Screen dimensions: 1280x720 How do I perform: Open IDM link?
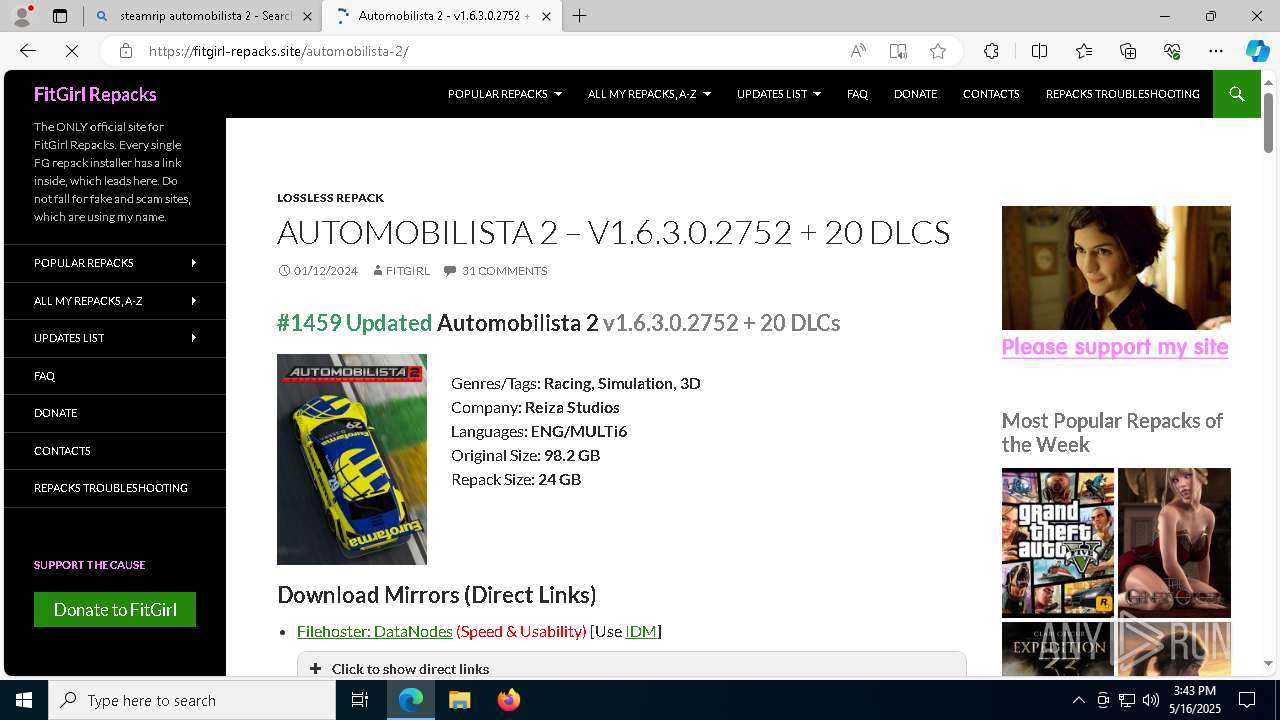click(x=641, y=631)
